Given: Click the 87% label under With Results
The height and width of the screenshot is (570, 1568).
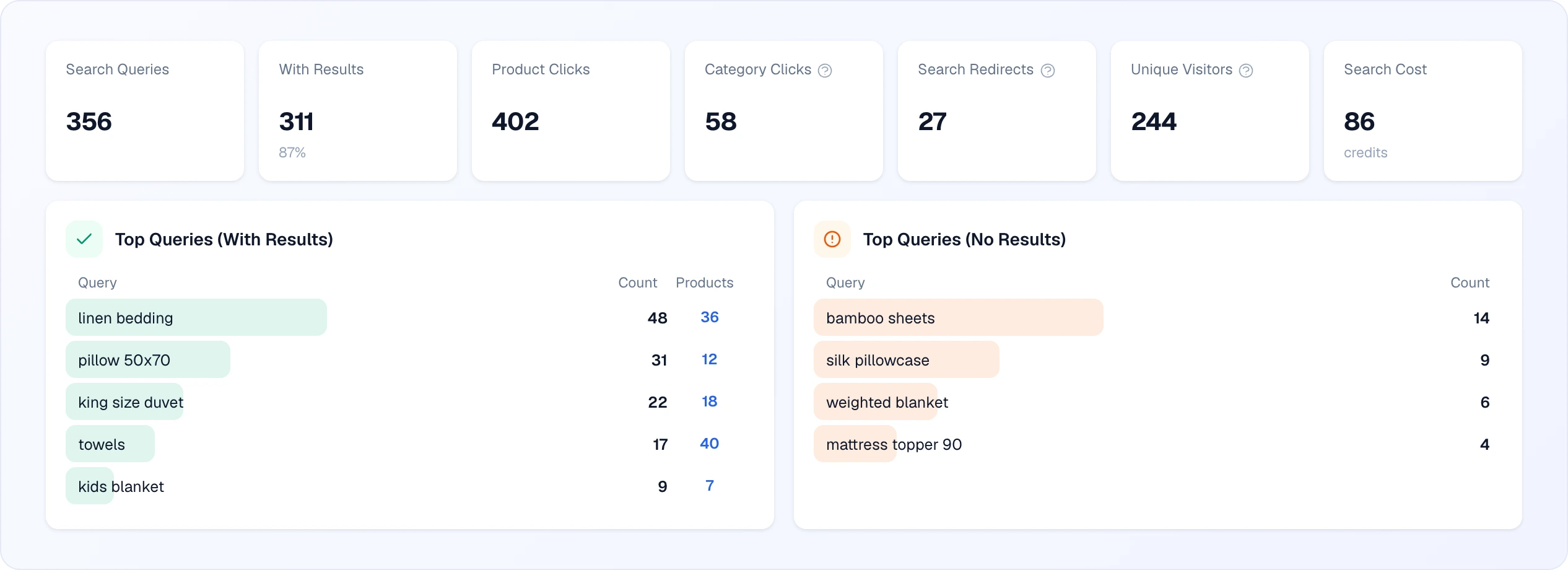Looking at the screenshot, I should click(292, 152).
